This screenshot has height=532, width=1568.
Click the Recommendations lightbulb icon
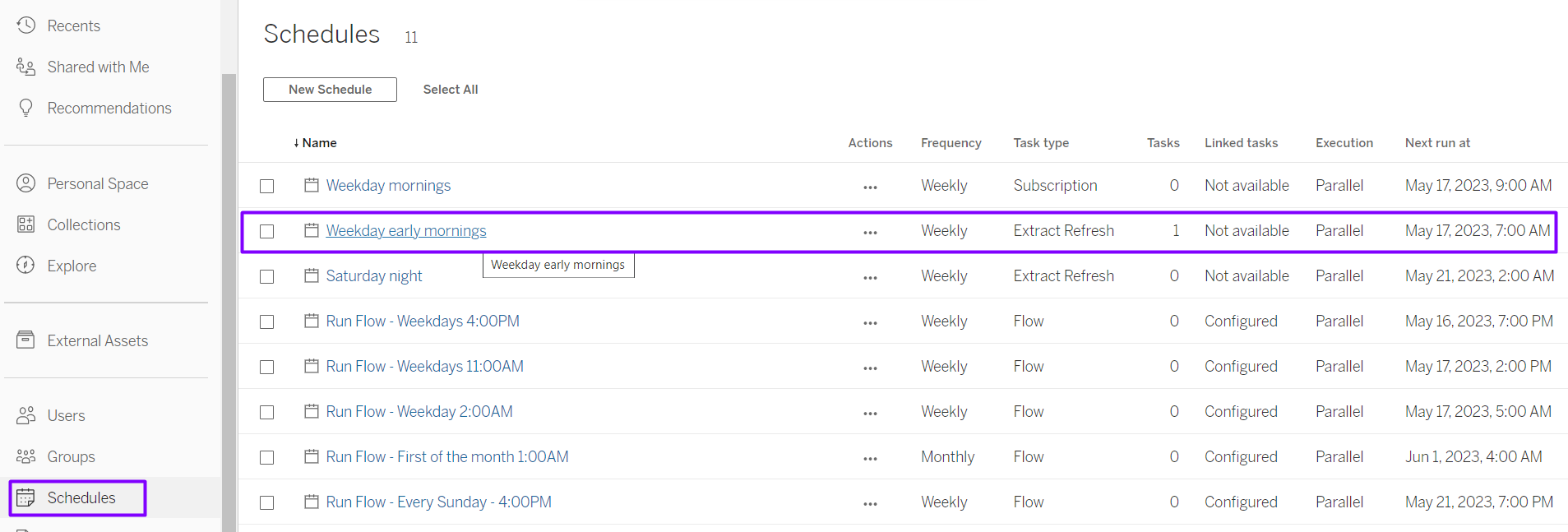[x=26, y=108]
